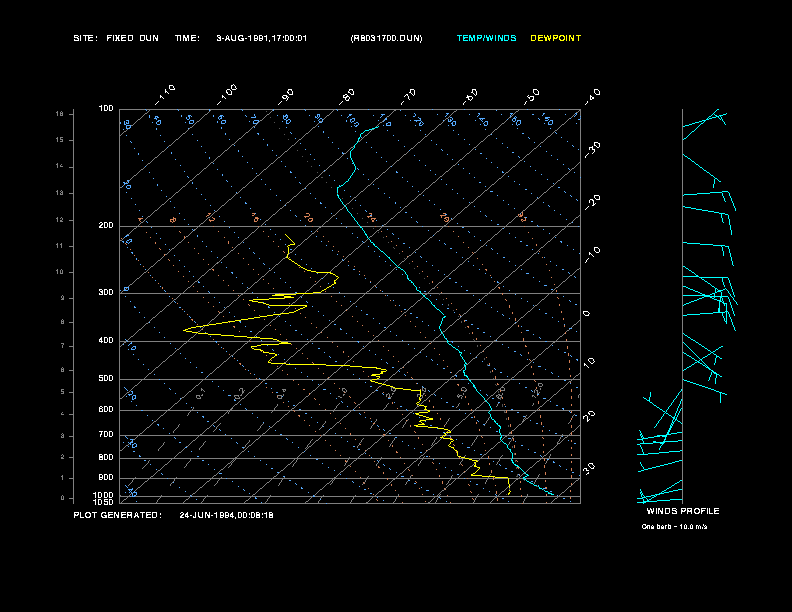792x612 pixels.
Task: Click the 1000 pressure level label
Action: click(104, 495)
